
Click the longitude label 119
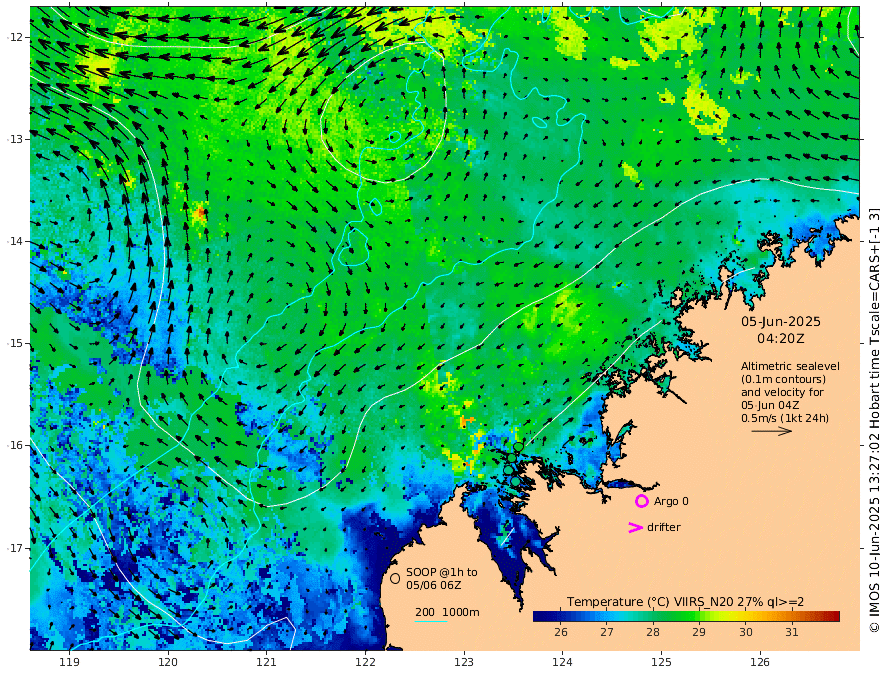click(70, 663)
